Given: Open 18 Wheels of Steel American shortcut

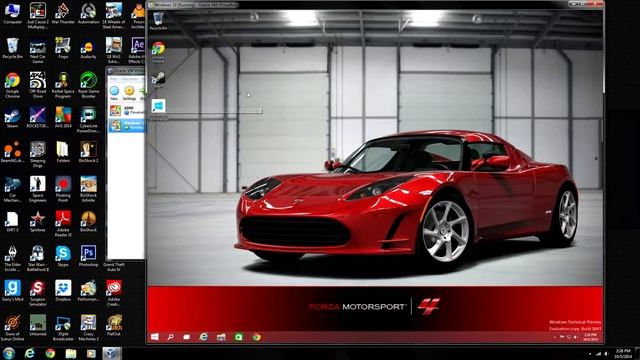Looking at the screenshot, I should [x=113, y=16].
